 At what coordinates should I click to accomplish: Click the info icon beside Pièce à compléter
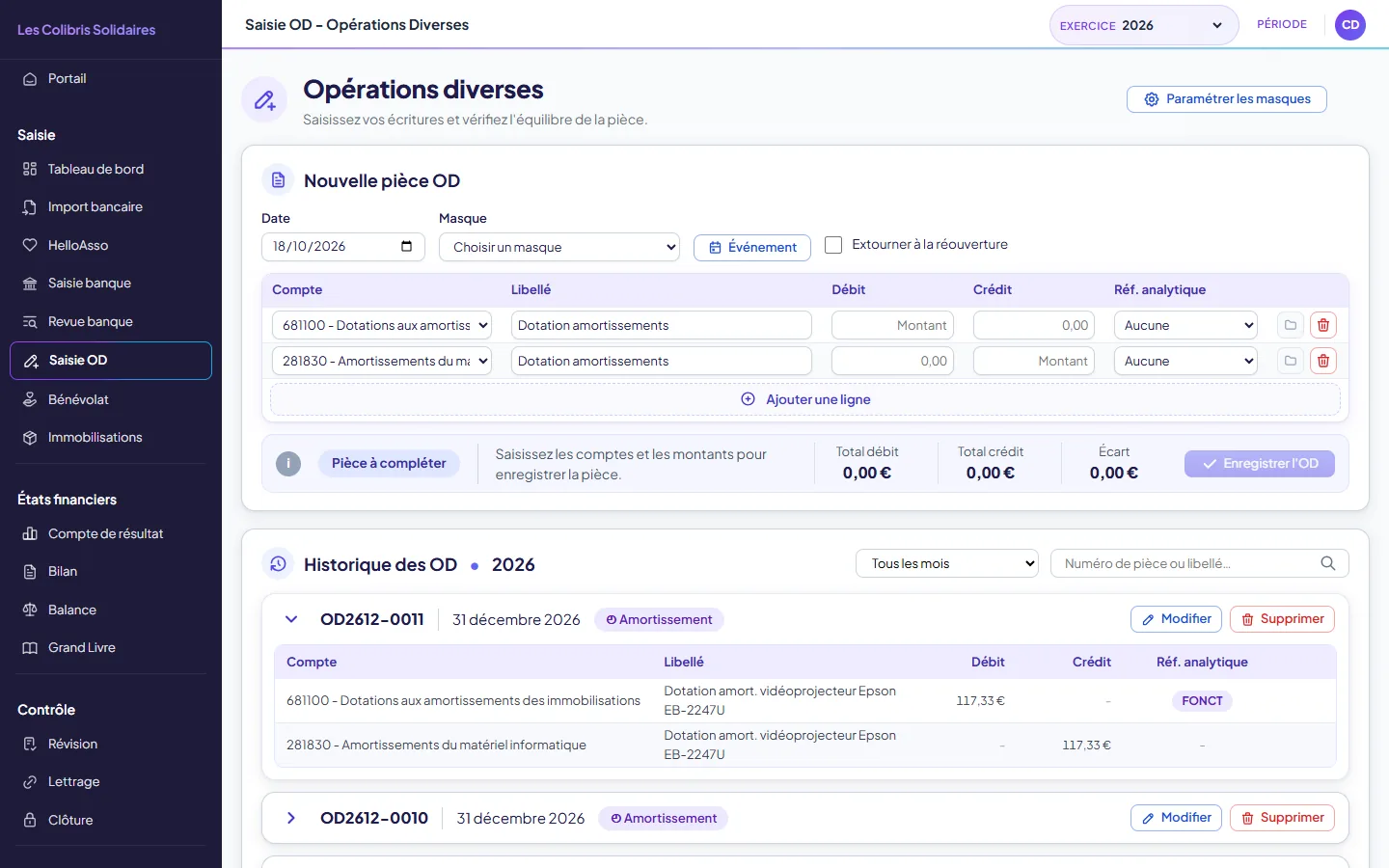[x=288, y=464]
